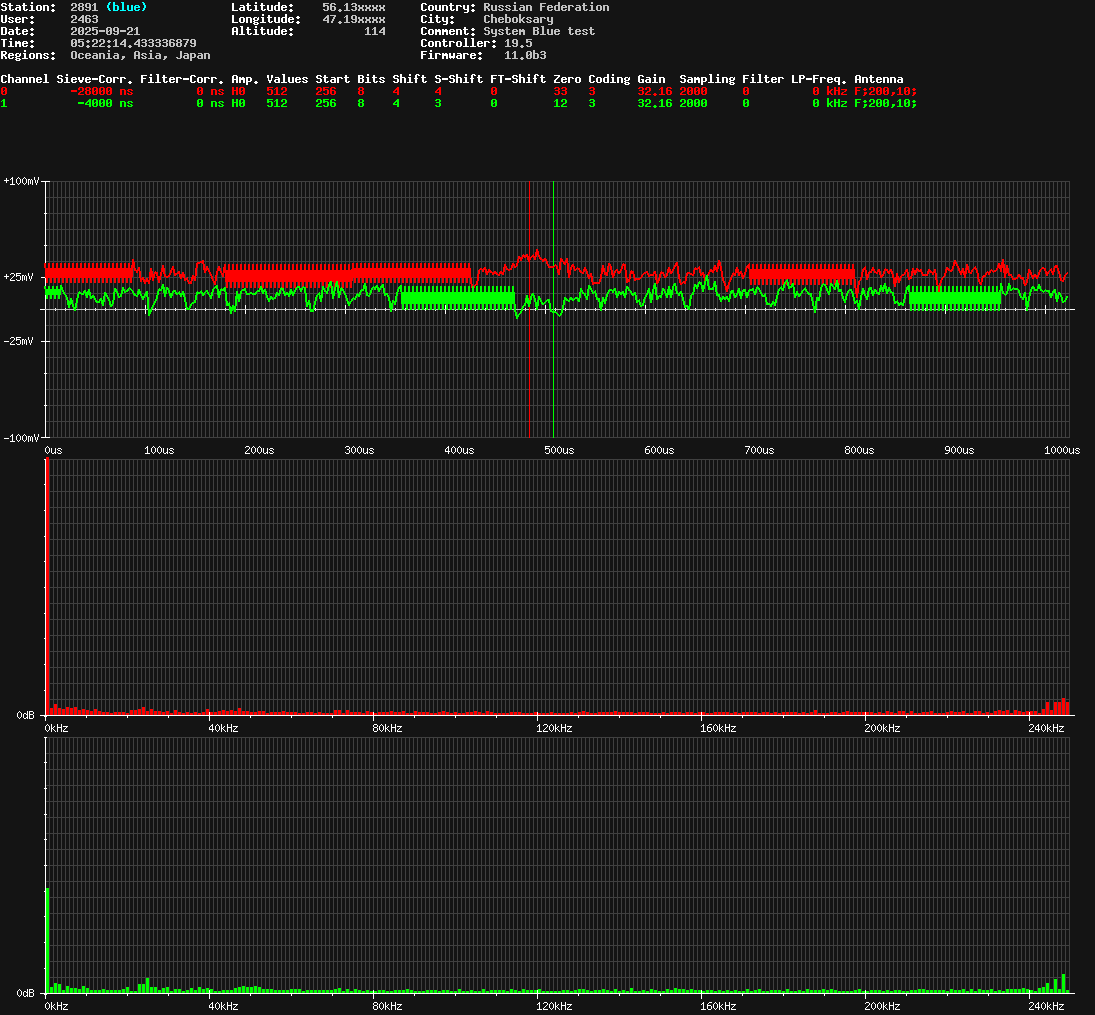Select the firmware version 11.0b3

525,55
